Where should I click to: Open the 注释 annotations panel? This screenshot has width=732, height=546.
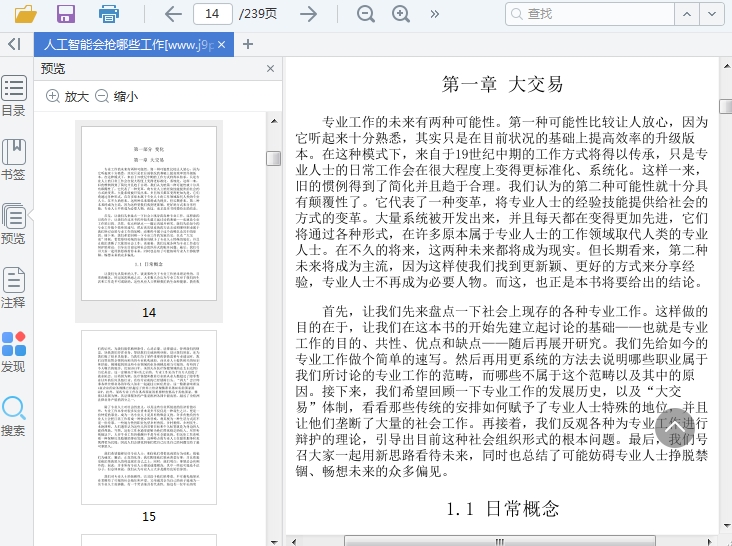click(x=14, y=288)
